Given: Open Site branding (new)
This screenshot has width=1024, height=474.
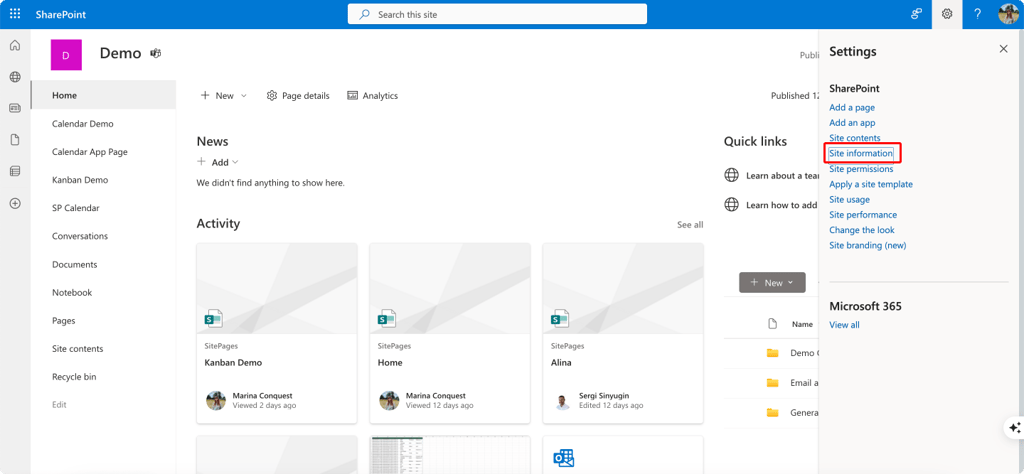Looking at the screenshot, I should (868, 245).
